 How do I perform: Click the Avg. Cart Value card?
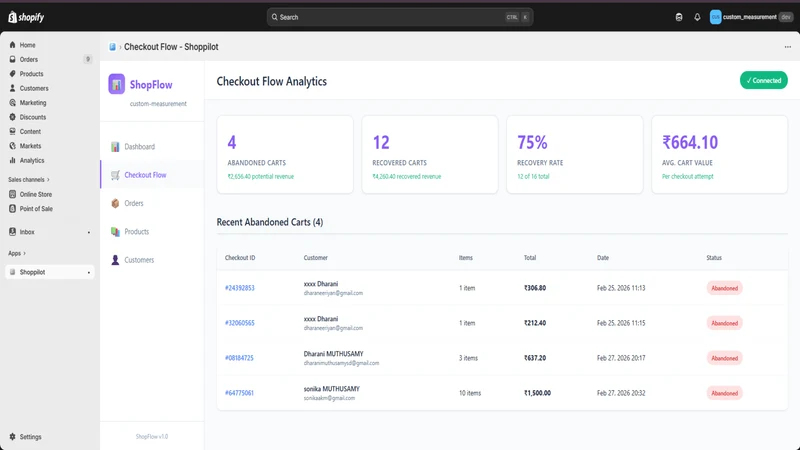click(x=719, y=155)
